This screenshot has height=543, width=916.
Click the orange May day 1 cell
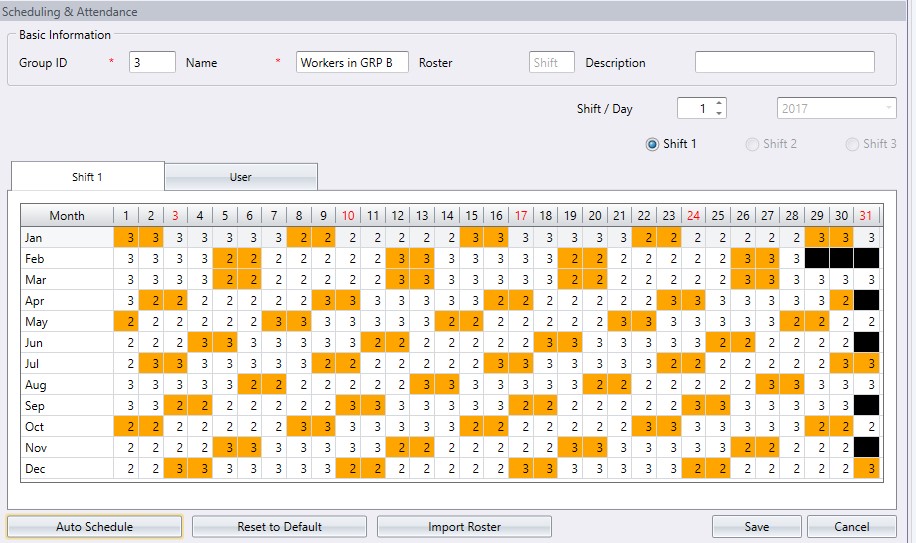[126, 322]
